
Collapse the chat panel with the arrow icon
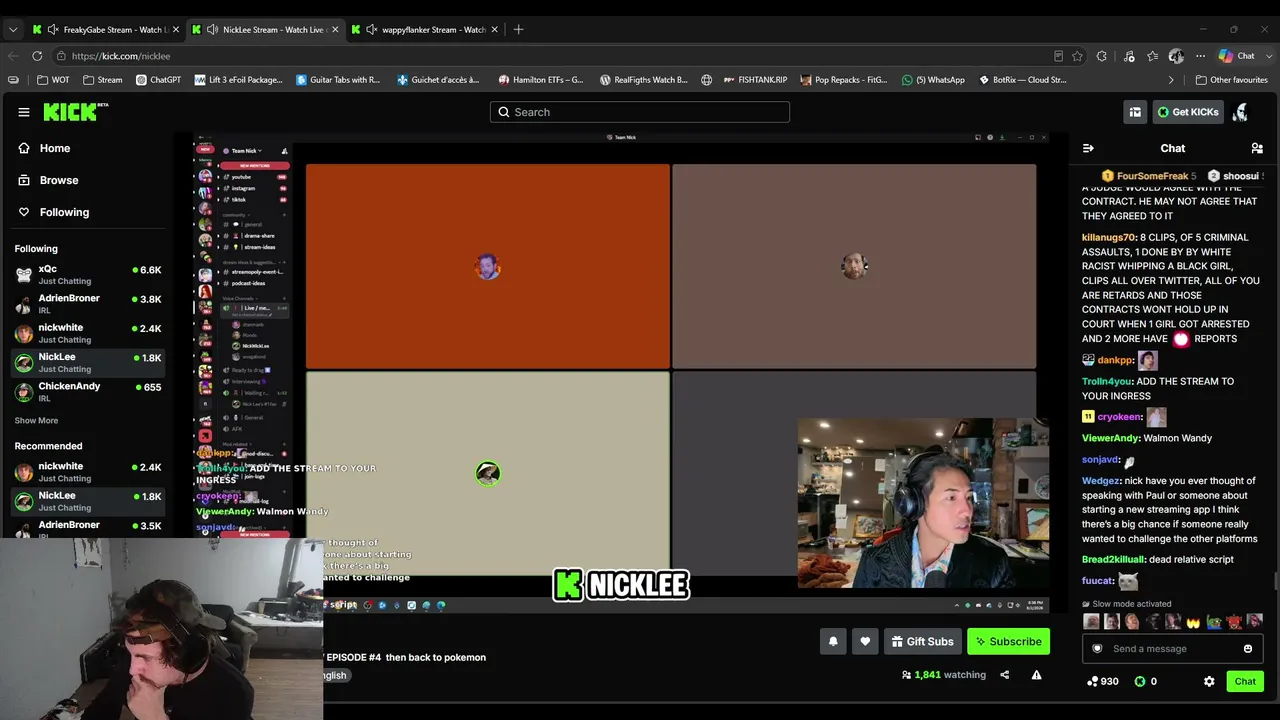[1088, 148]
